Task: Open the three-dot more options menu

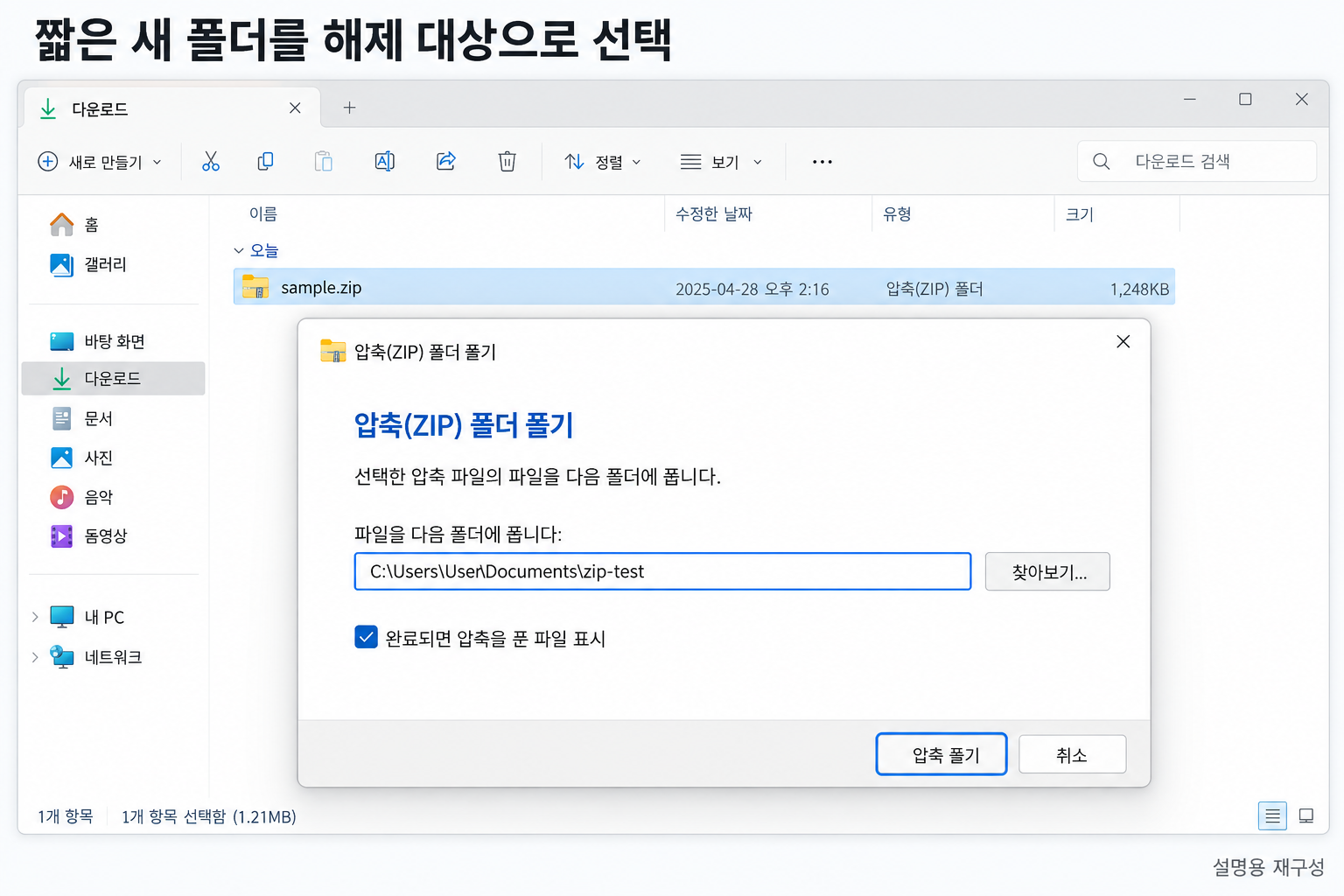Action: [x=822, y=162]
